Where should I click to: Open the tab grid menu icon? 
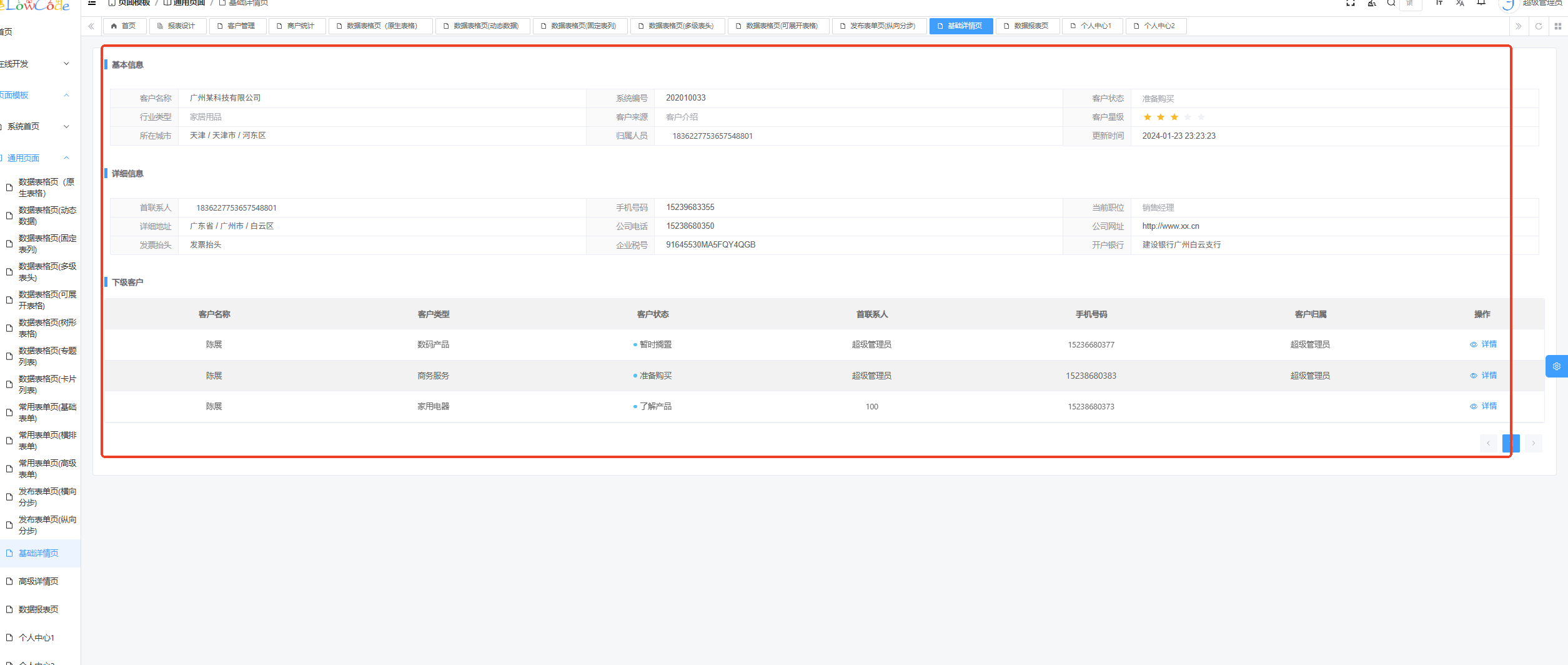[x=1557, y=26]
